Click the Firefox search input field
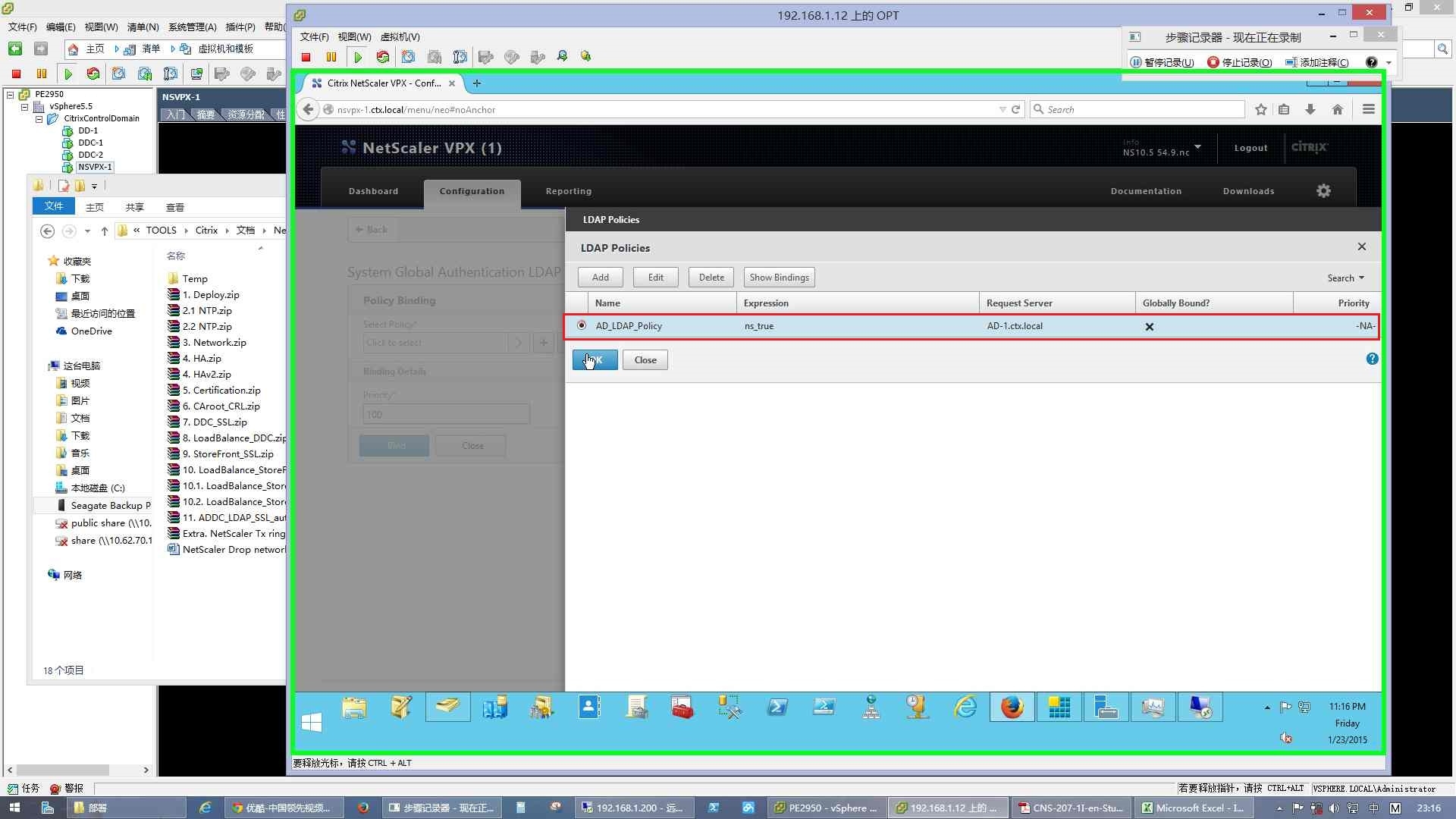The width and height of the screenshot is (1456, 819). (x=1137, y=109)
